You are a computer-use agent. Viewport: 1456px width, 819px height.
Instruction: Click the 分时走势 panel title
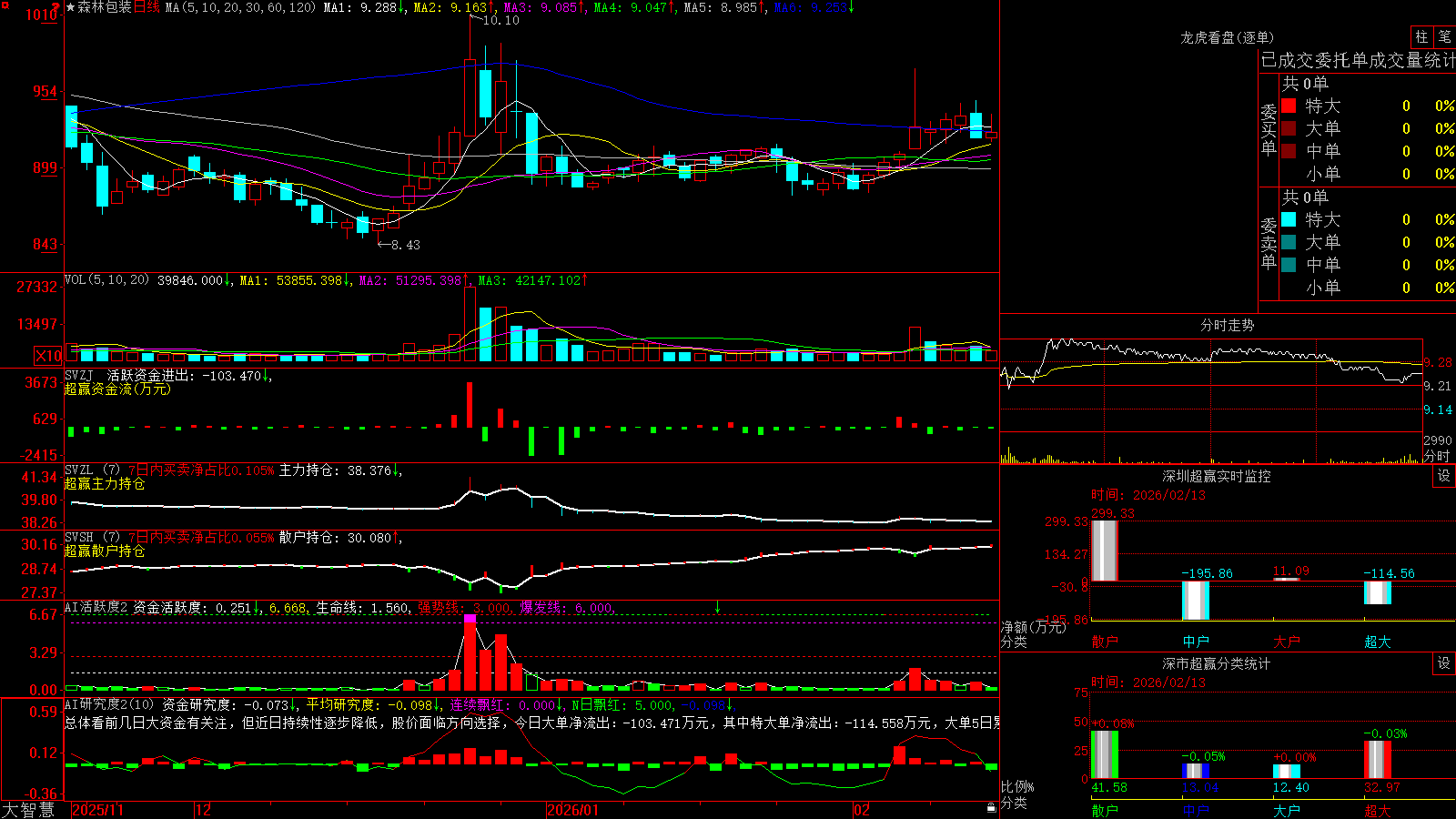click(1227, 325)
